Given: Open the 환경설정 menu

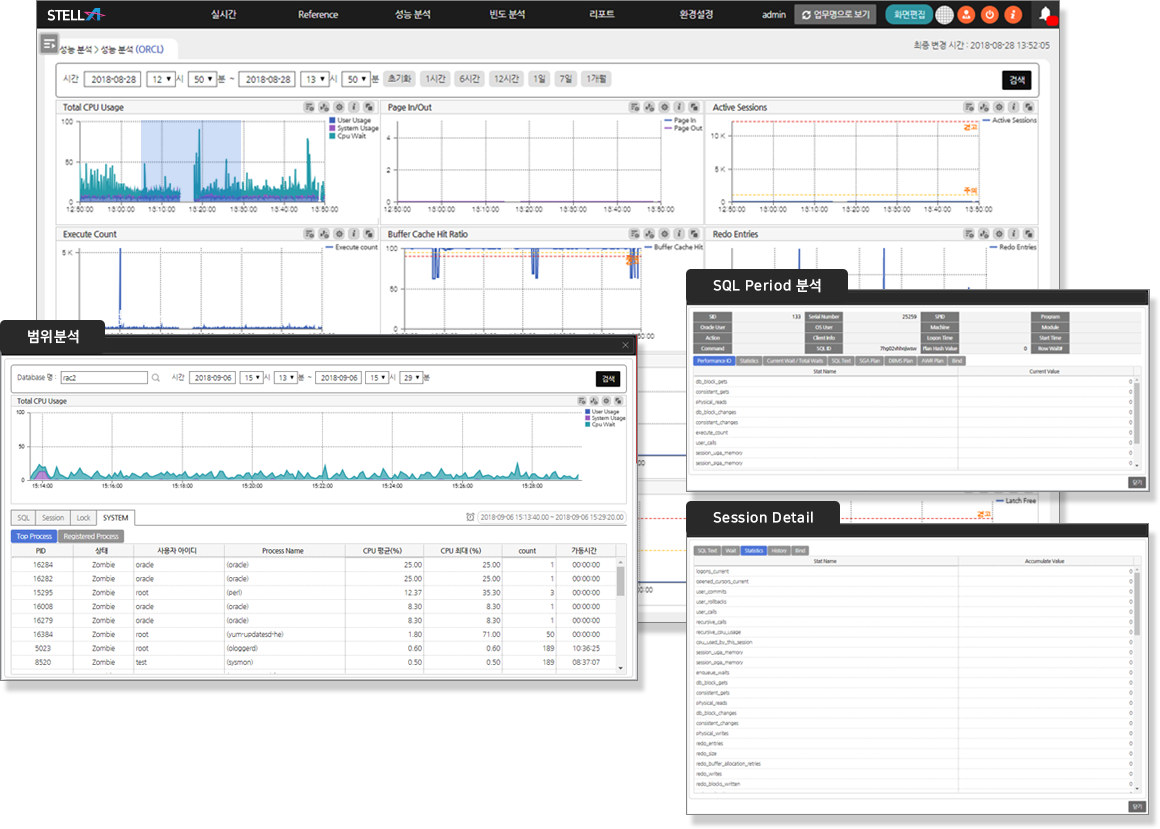Looking at the screenshot, I should pyautogui.click(x=696, y=14).
